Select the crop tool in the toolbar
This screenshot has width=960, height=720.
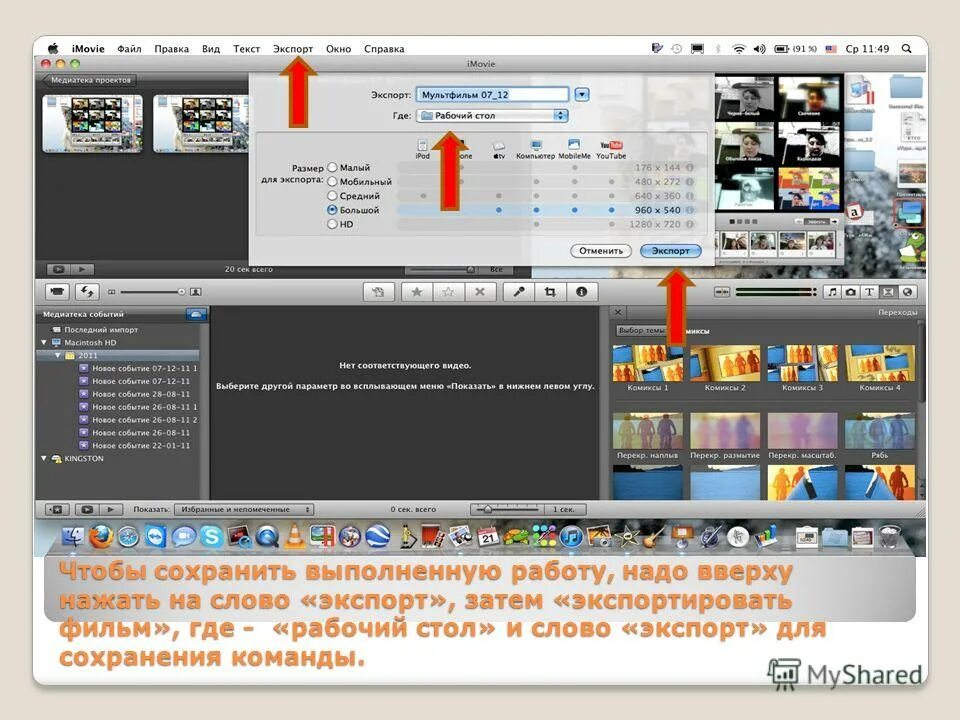(x=552, y=291)
